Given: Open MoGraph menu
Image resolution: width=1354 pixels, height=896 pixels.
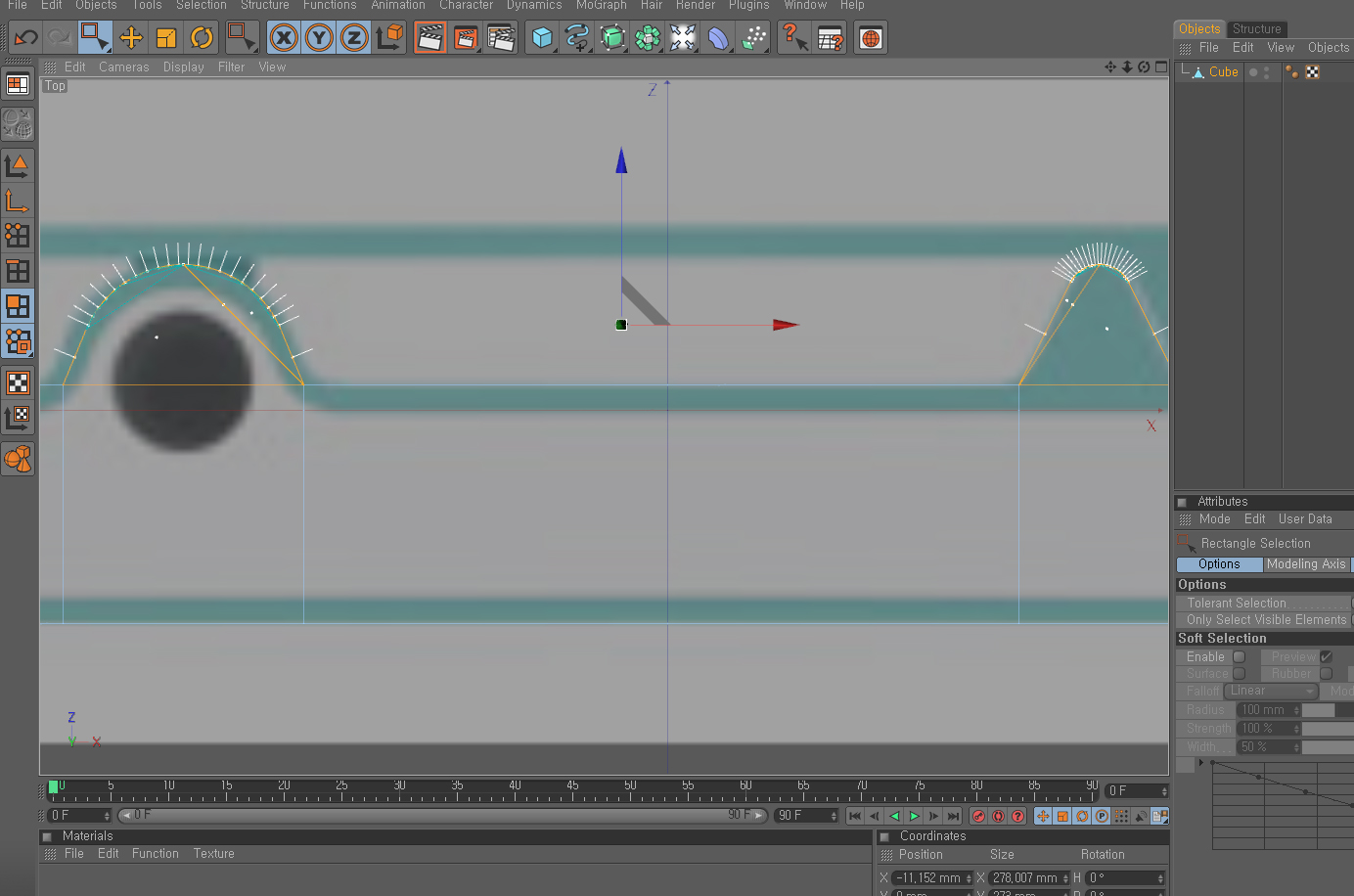Looking at the screenshot, I should (x=602, y=5).
